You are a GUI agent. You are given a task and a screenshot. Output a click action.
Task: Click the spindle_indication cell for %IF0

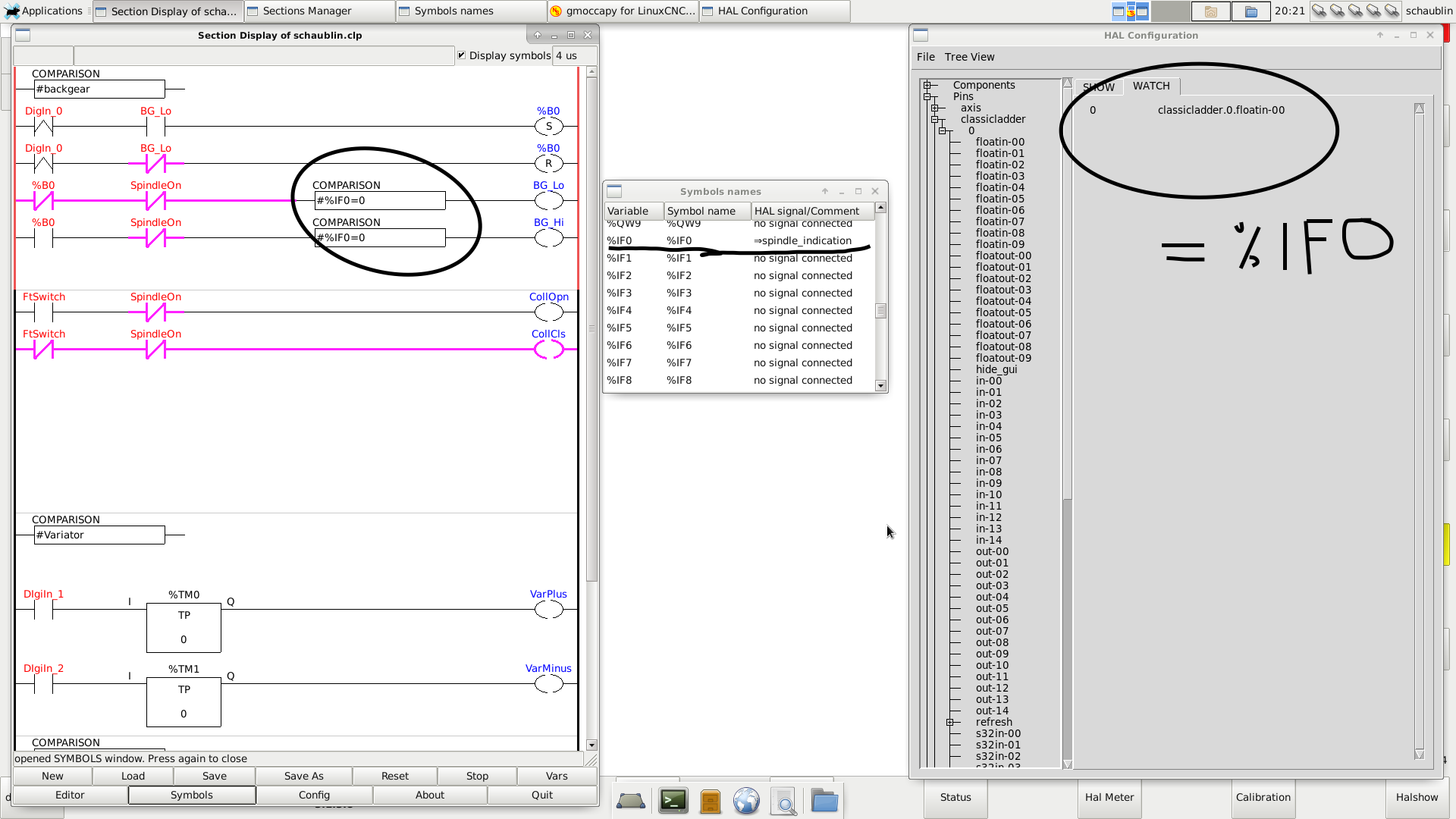point(802,240)
